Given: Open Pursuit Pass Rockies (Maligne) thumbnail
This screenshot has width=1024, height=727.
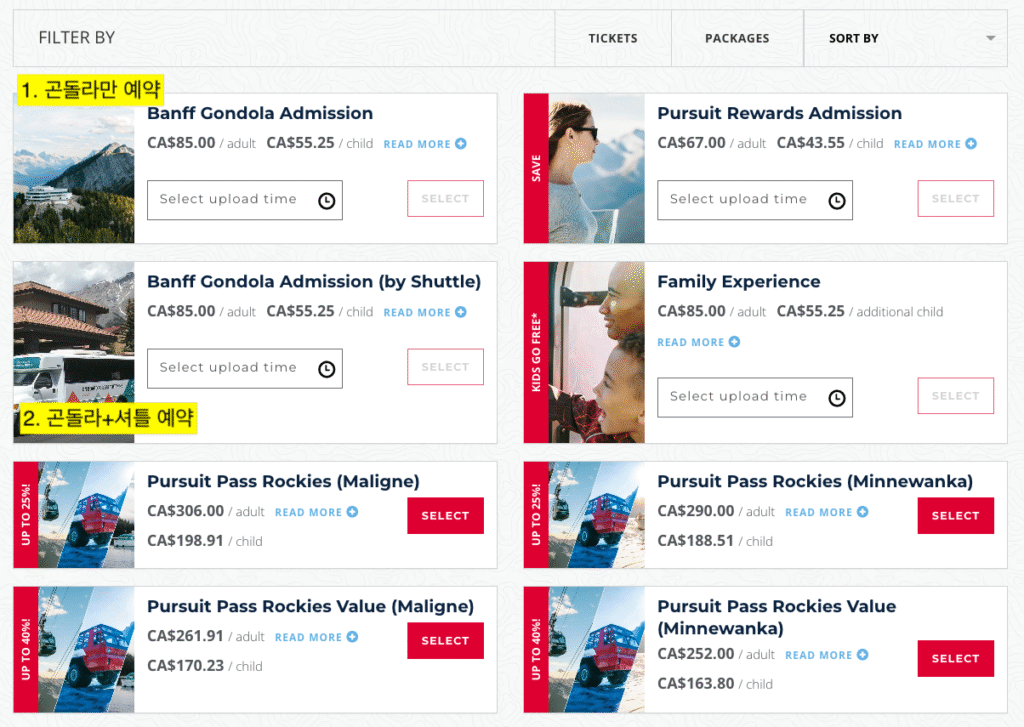Looking at the screenshot, I should click(86, 515).
